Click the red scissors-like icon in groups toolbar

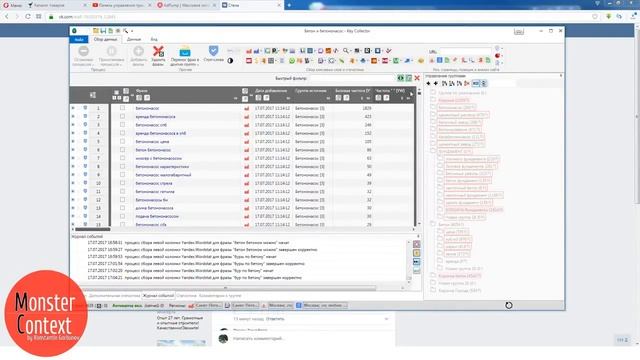(x=467, y=83)
